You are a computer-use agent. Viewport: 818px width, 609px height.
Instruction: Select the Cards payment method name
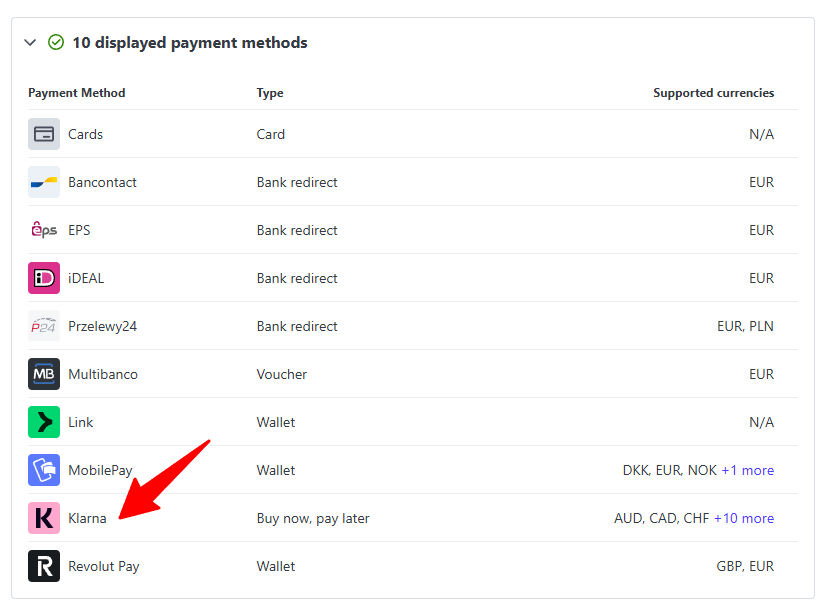click(x=86, y=134)
